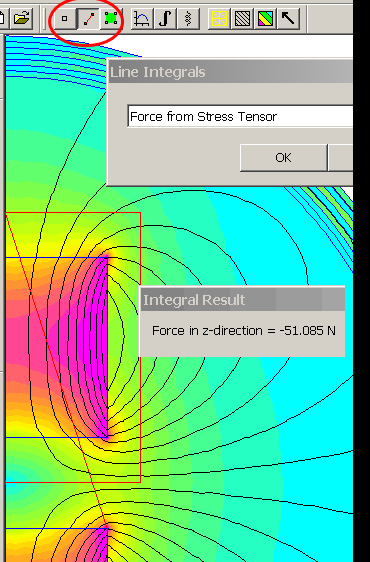Open the Force from Stress Tensor dropdown
The image size is (370, 562).
pyautogui.click(x=240, y=116)
